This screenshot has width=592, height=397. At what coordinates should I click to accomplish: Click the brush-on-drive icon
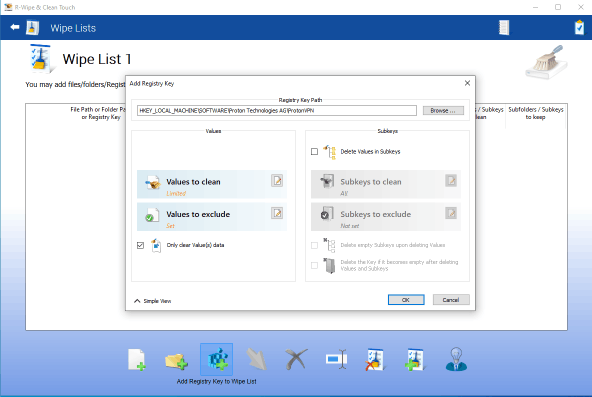[546, 62]
